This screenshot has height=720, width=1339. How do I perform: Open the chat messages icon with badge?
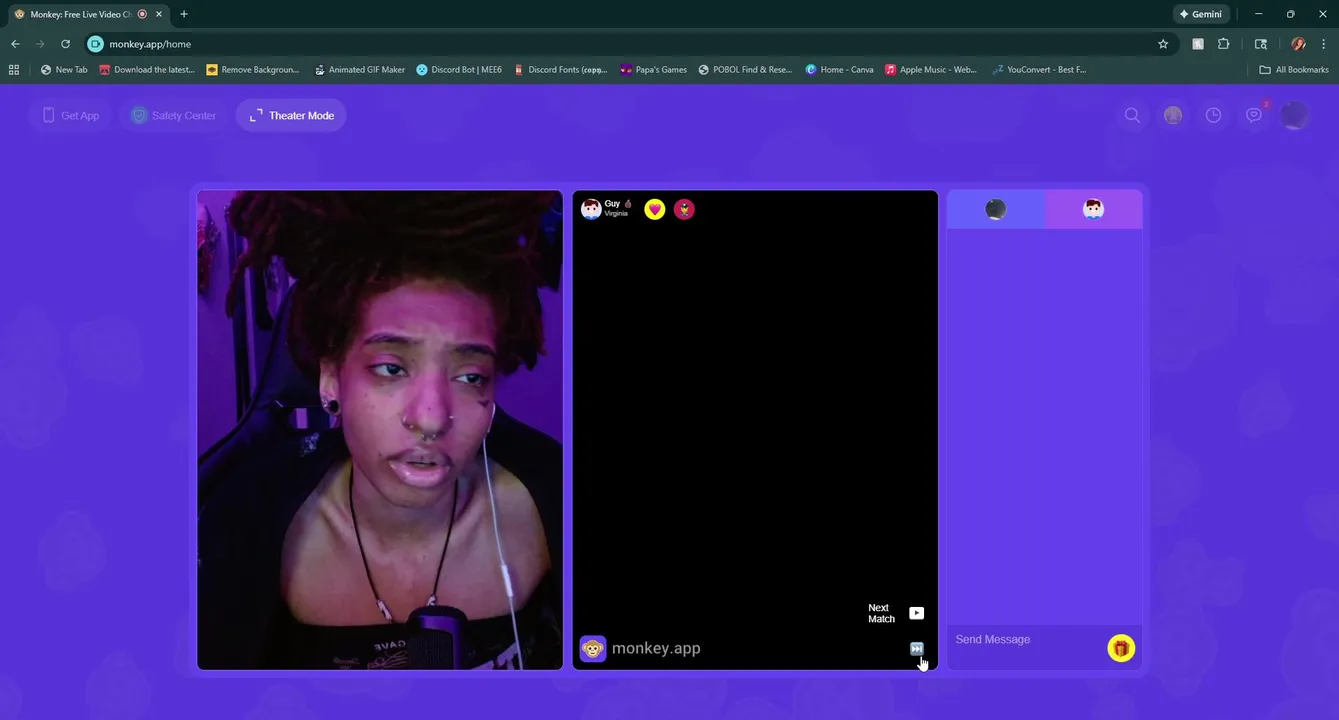[x=1254, y=115]
